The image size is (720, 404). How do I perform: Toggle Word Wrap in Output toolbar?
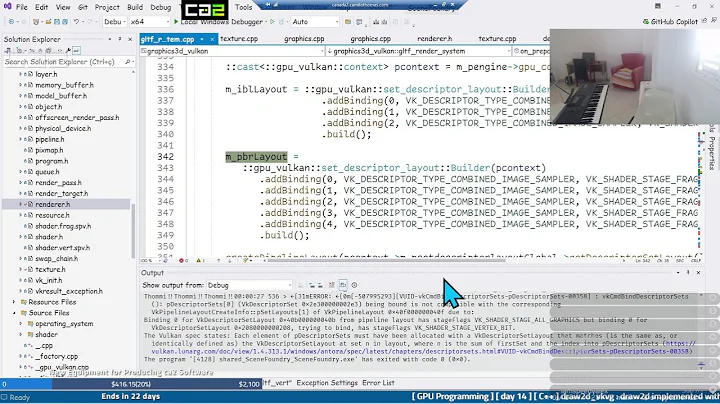(343, 285)
